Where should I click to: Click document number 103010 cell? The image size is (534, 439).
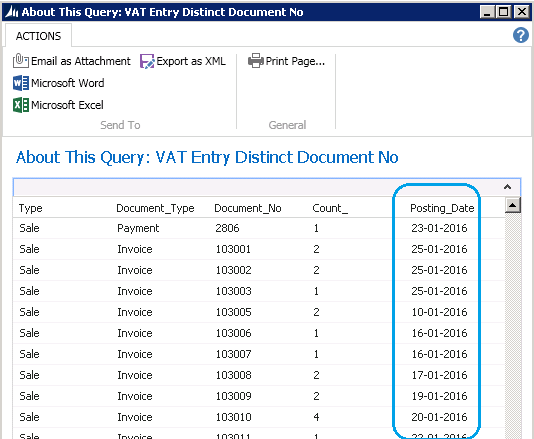tap(234, 417)
